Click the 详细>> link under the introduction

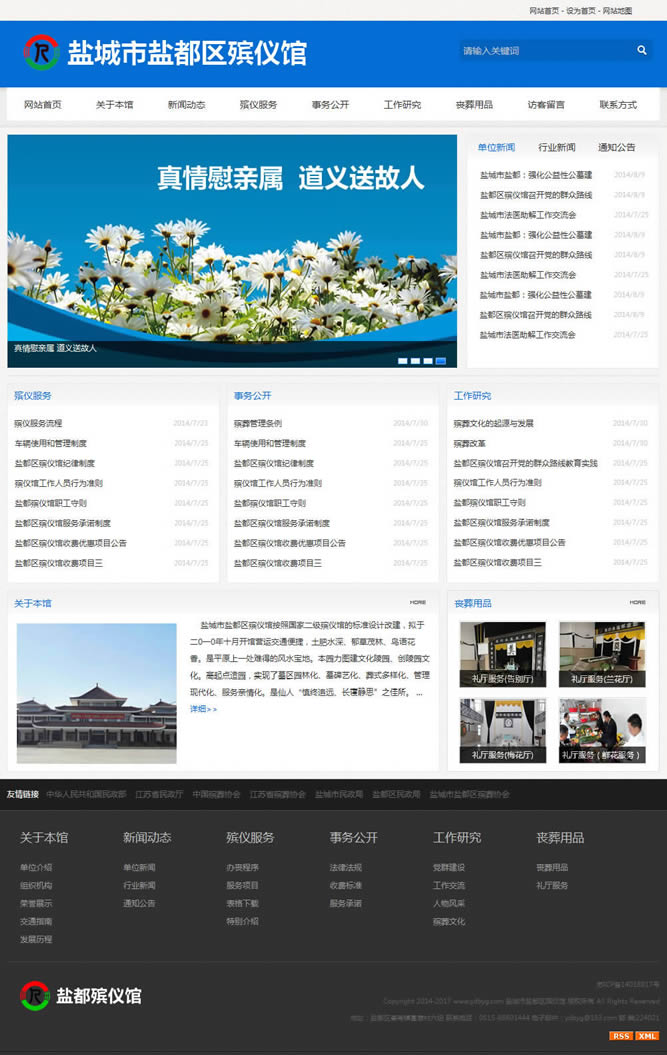pos(203,708)
